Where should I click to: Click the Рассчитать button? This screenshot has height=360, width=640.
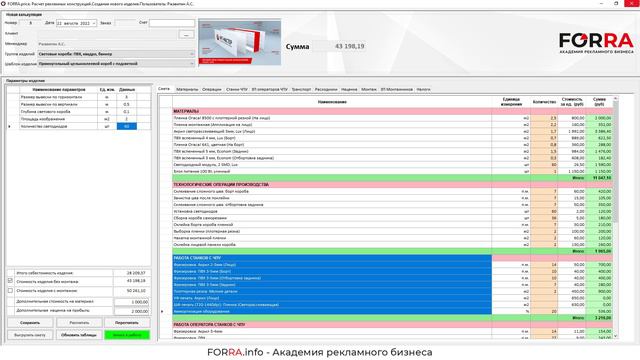(x=79, y=323)
